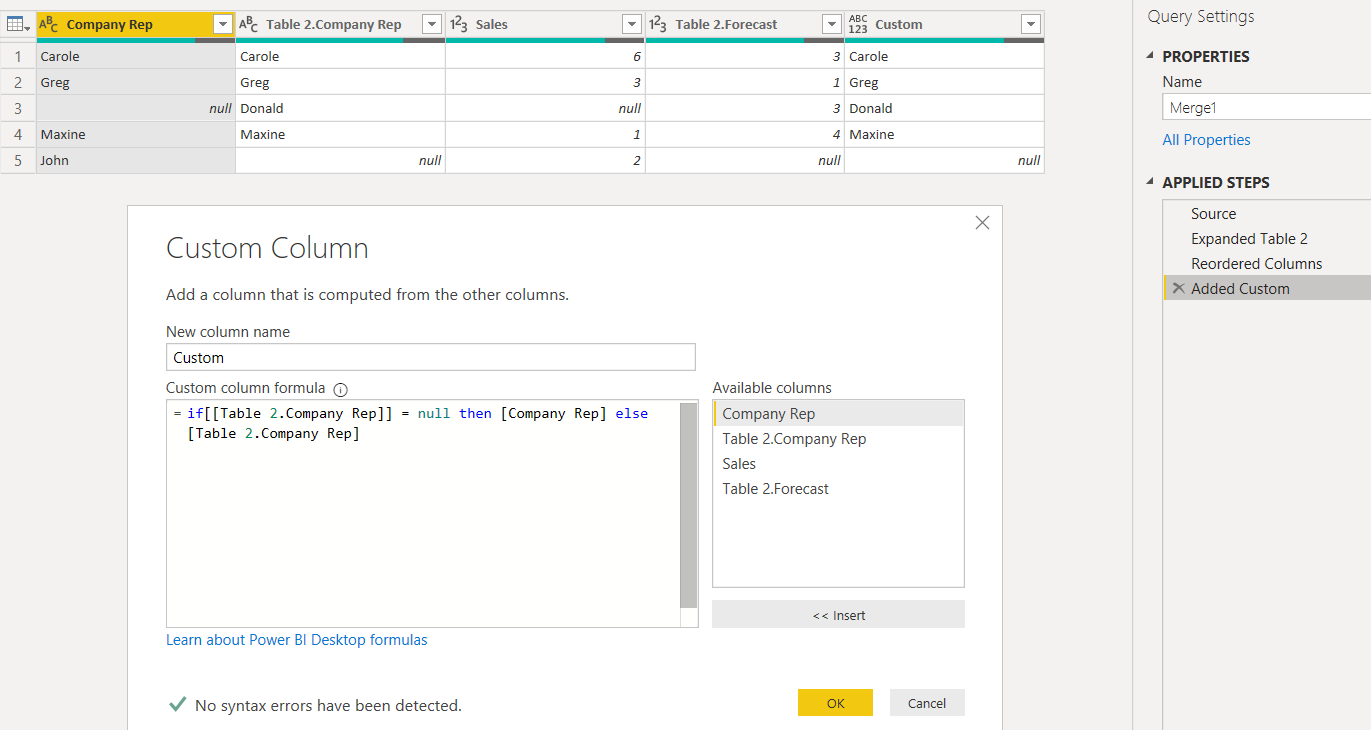Collapse the PROPERTIES section

(1149, 56)
